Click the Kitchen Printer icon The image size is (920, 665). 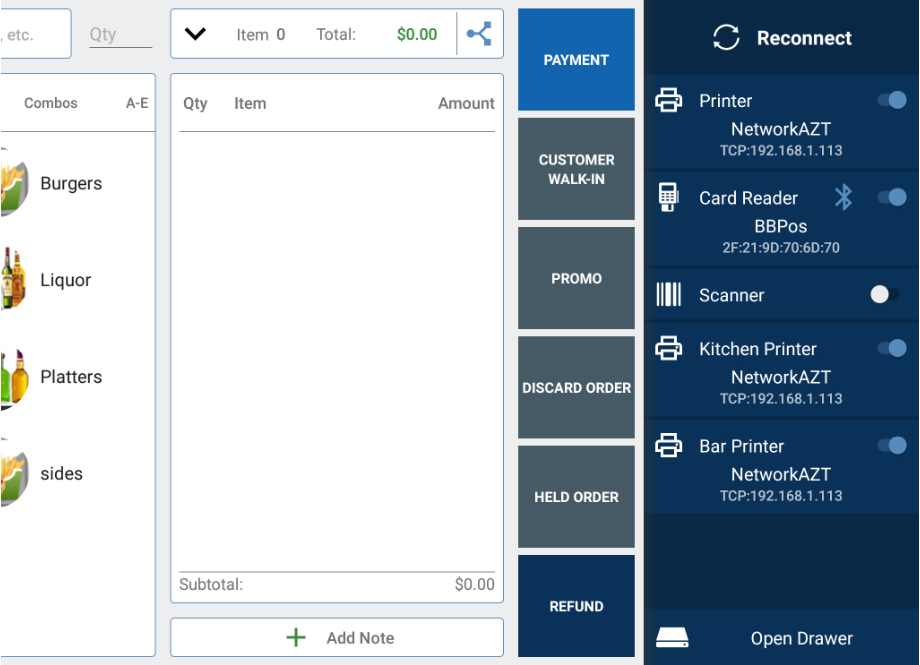coord(668,348)
